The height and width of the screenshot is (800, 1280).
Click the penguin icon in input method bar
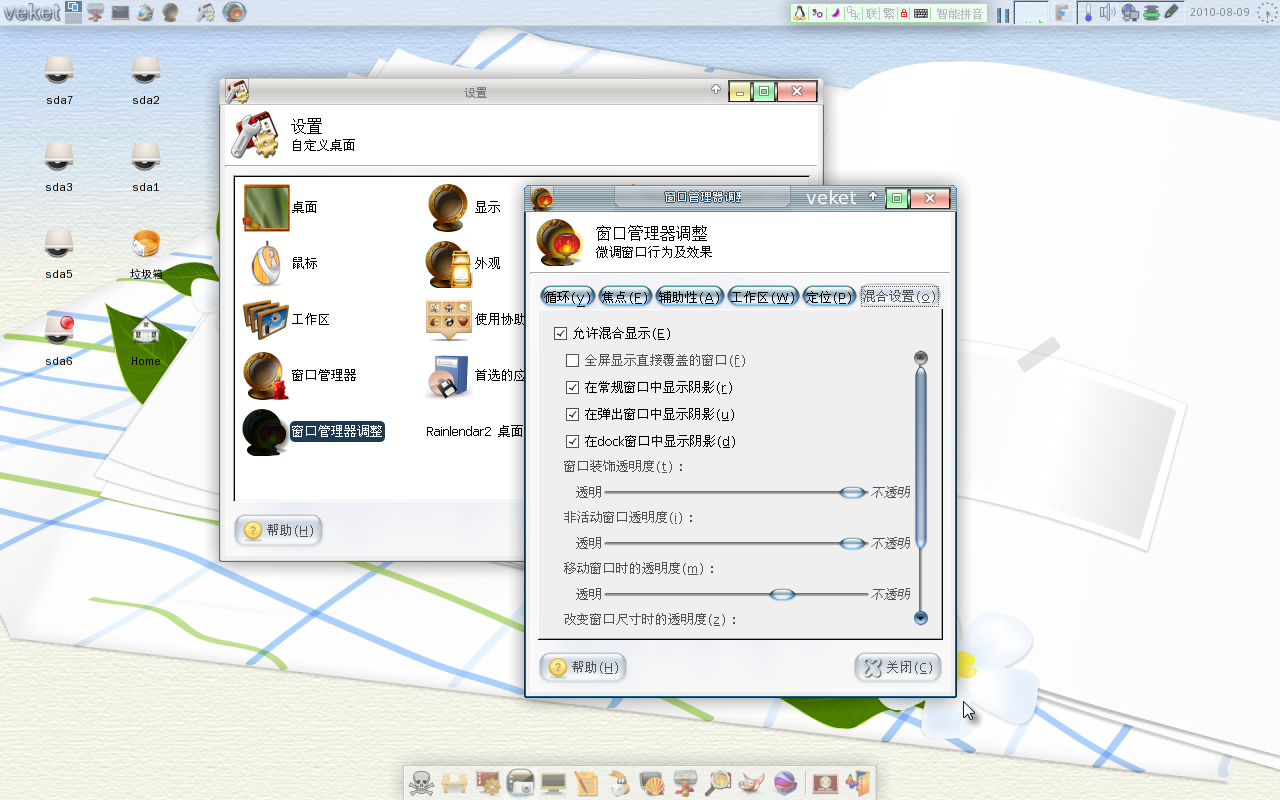click(800, 13)
